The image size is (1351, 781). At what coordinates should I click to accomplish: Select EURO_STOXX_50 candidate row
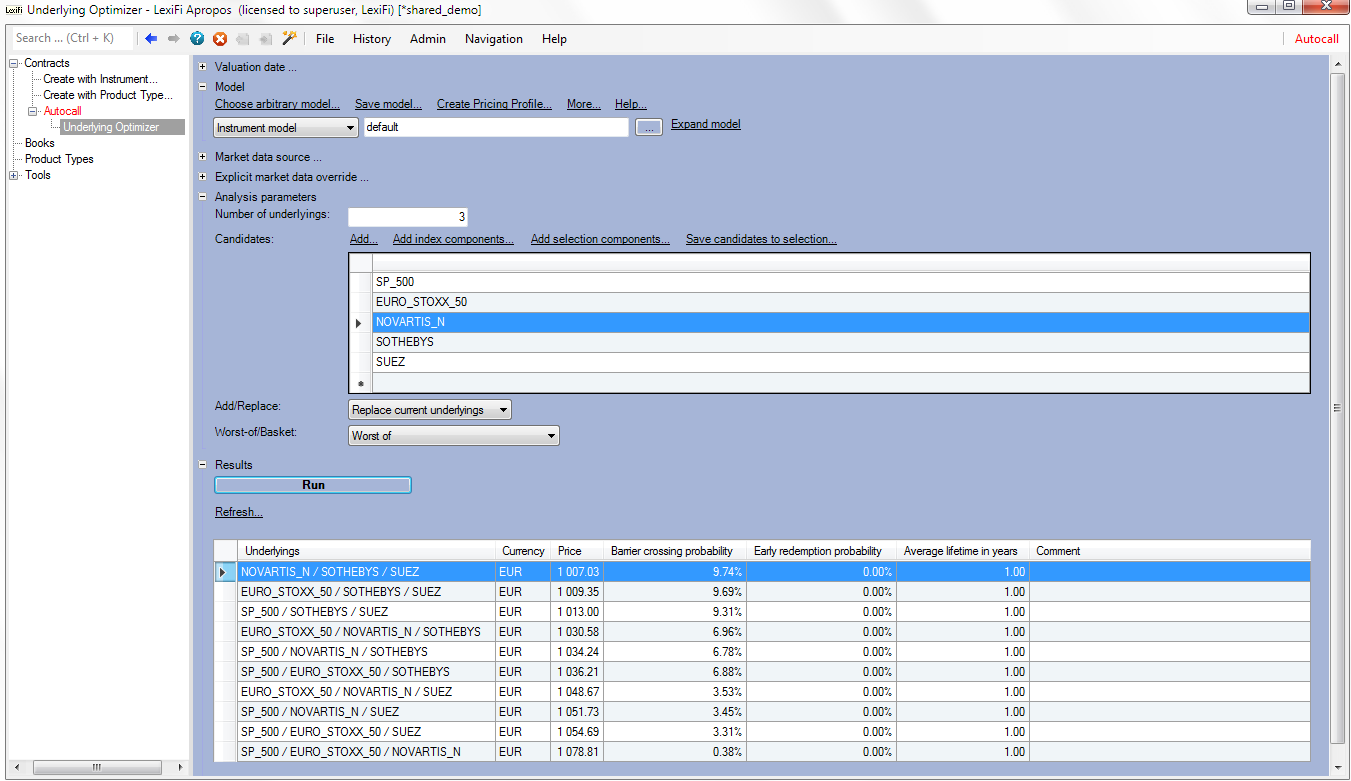[840, 302]
